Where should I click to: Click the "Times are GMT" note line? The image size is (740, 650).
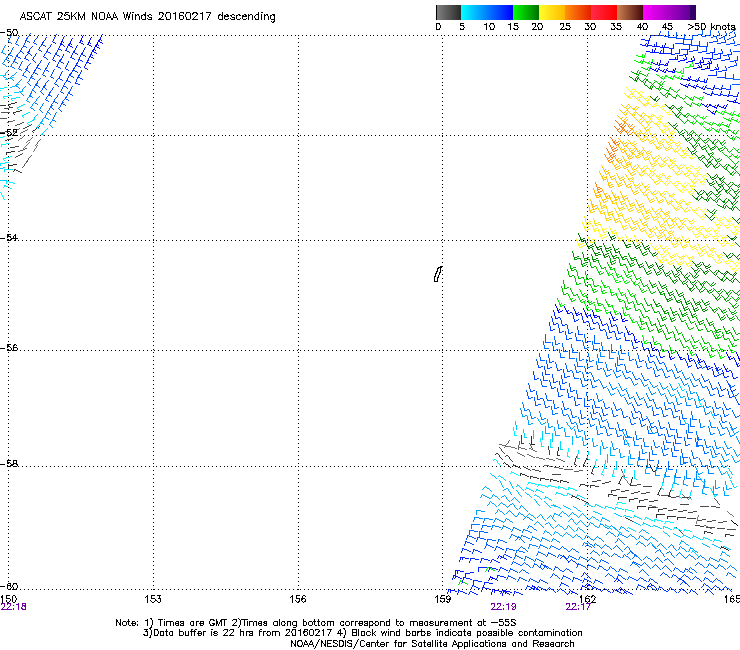(316, 623)
